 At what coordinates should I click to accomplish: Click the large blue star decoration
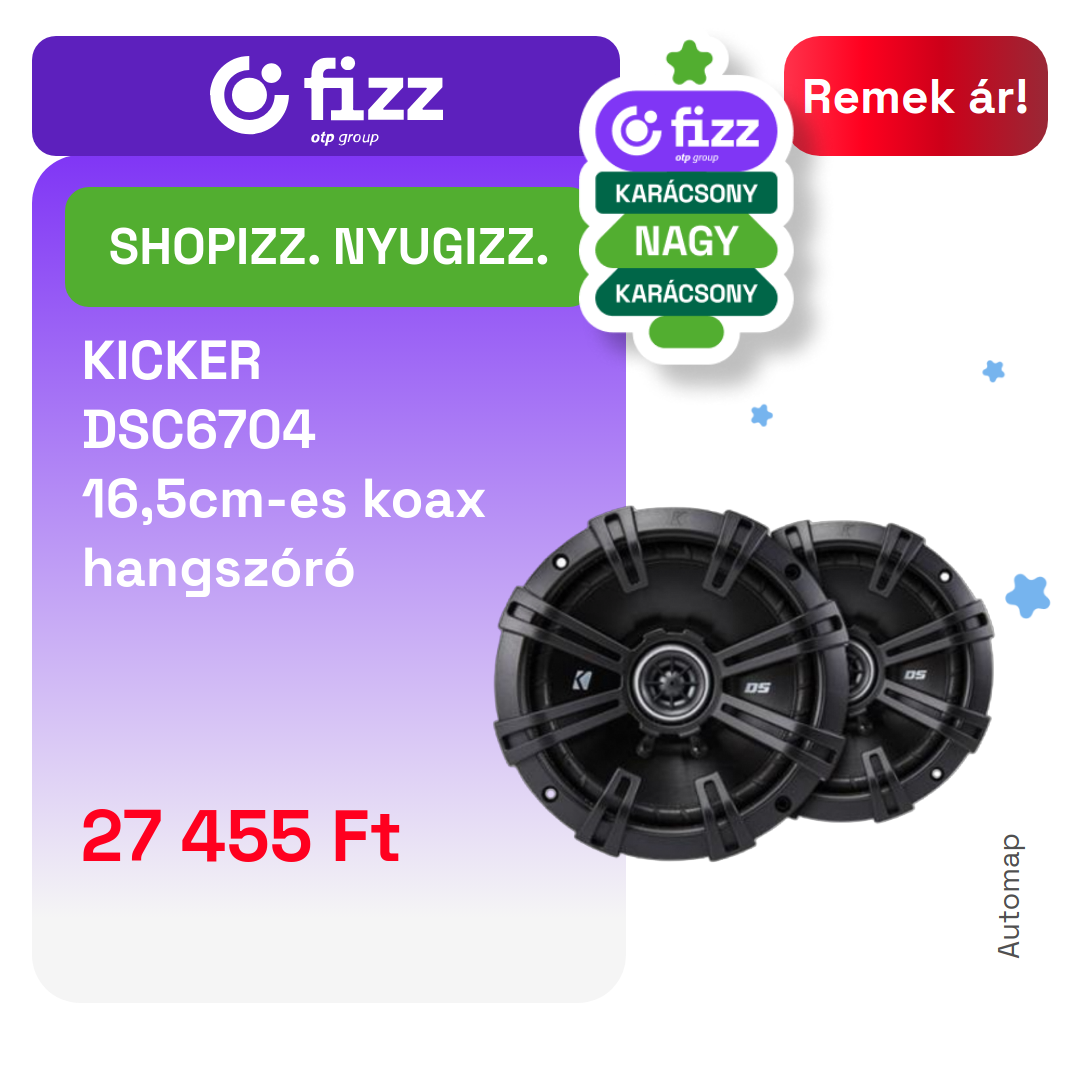click(x=1028, y=596)
